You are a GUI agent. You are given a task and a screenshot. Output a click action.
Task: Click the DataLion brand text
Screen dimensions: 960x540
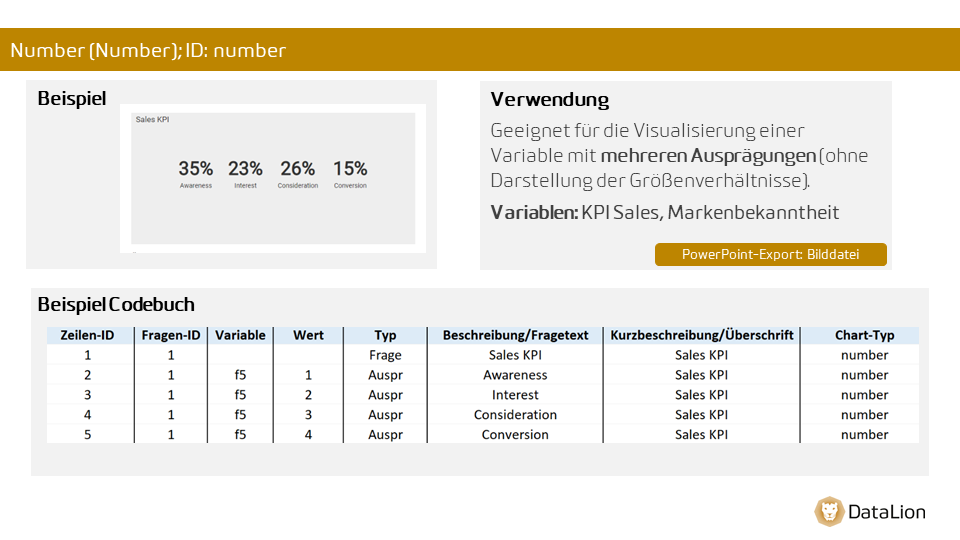pyautogui.click(x=887, y=512)
